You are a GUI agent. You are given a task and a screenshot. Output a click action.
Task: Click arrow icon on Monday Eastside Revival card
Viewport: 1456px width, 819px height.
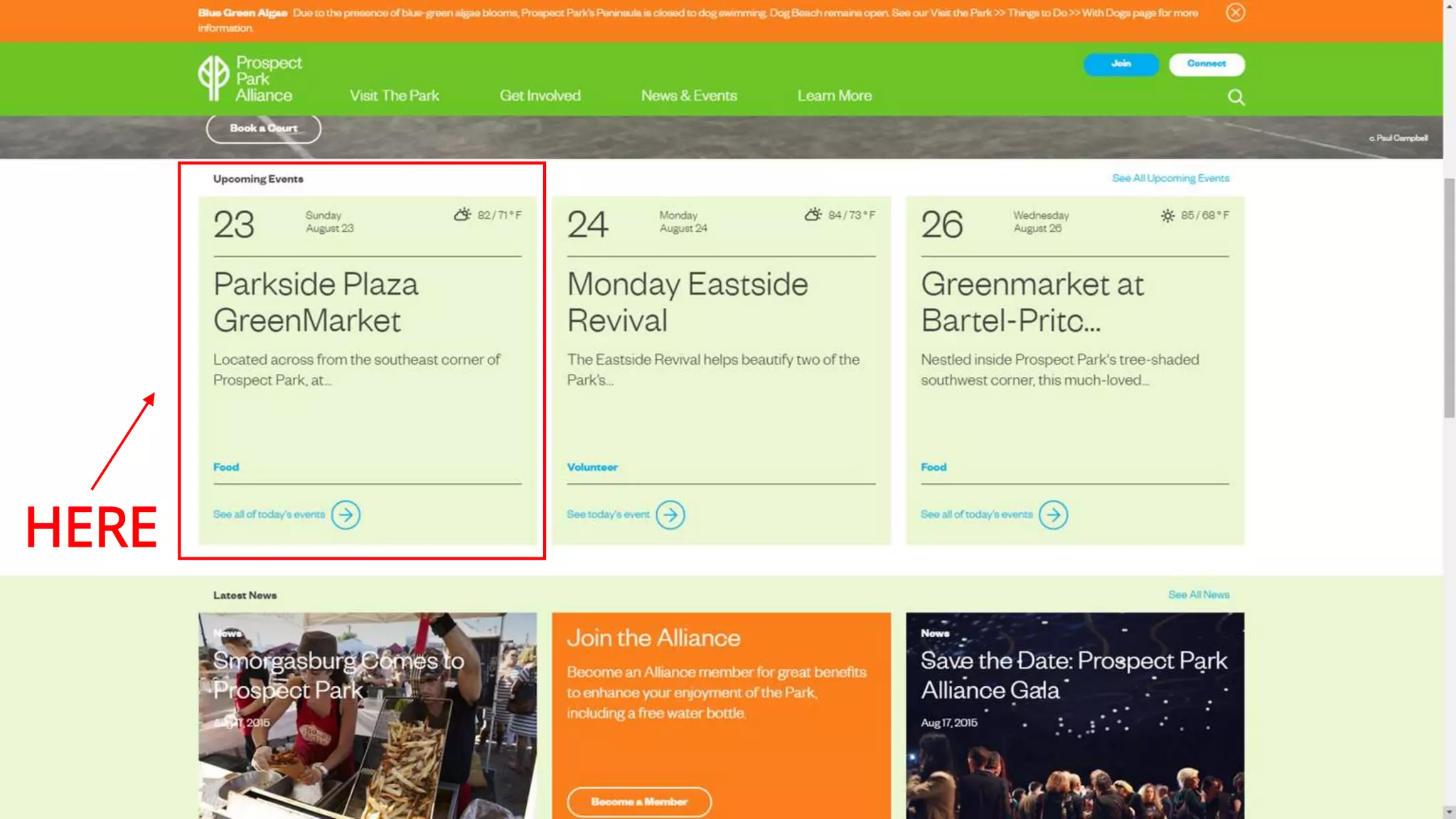[670, 515]
